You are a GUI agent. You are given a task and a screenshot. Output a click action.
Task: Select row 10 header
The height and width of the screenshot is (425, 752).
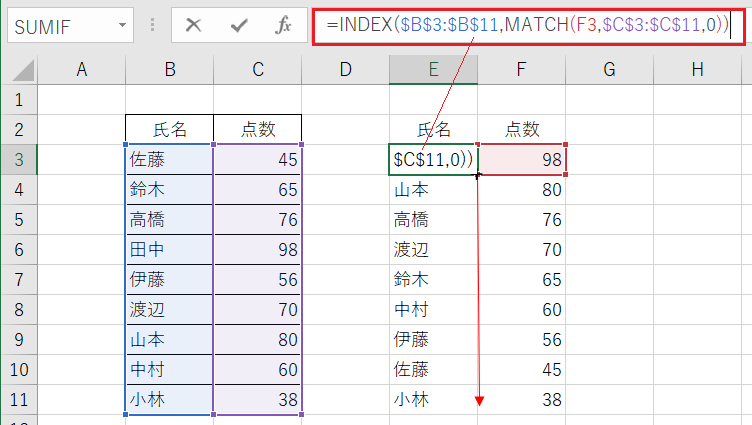(x=19, y=369)
